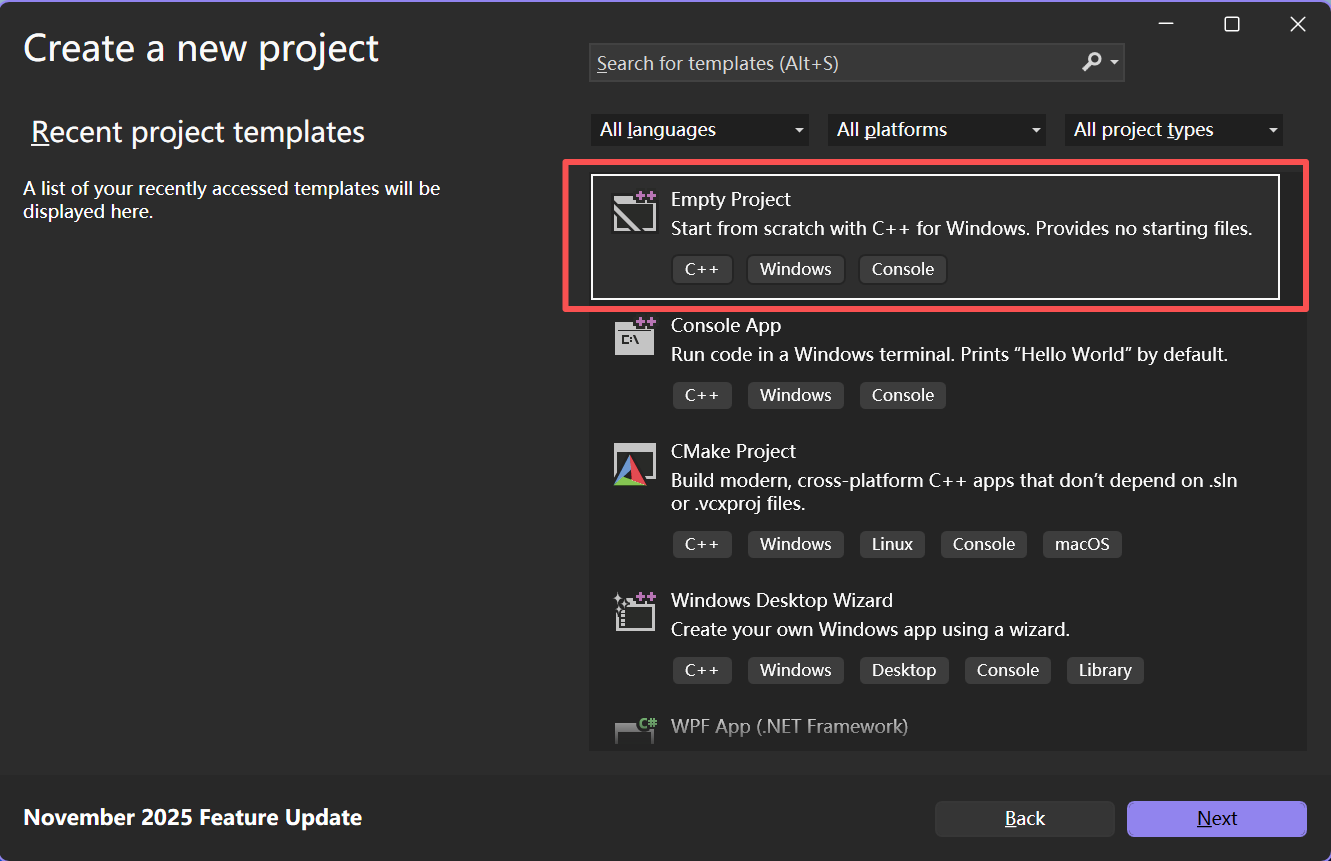Minimize the dialog window

[x=1167, y=24]
